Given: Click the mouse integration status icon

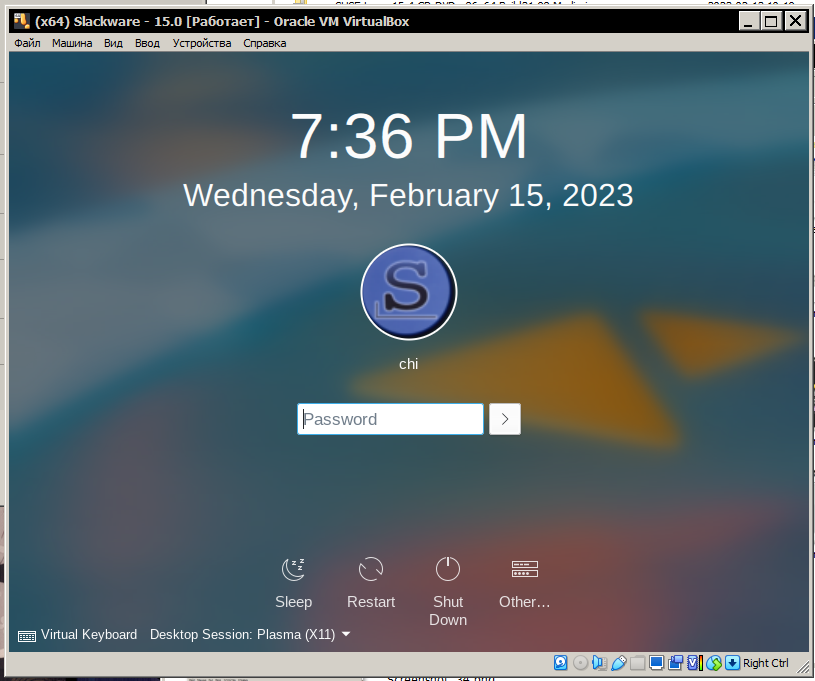Looking at the screenshot, I should click(714, 663).
